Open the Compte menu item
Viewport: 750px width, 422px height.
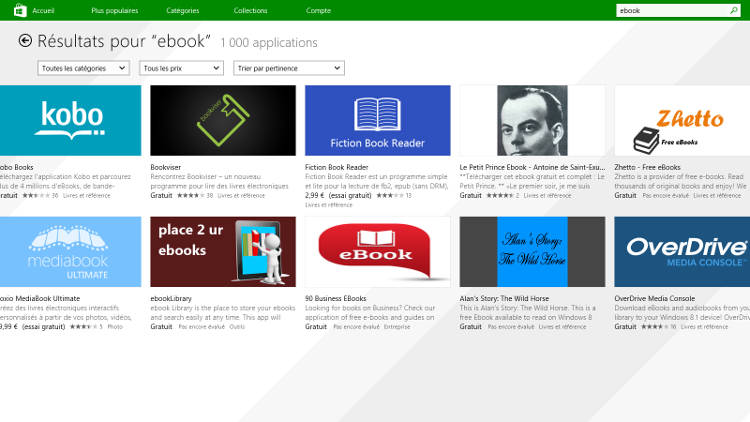click(x=318, y=11)
